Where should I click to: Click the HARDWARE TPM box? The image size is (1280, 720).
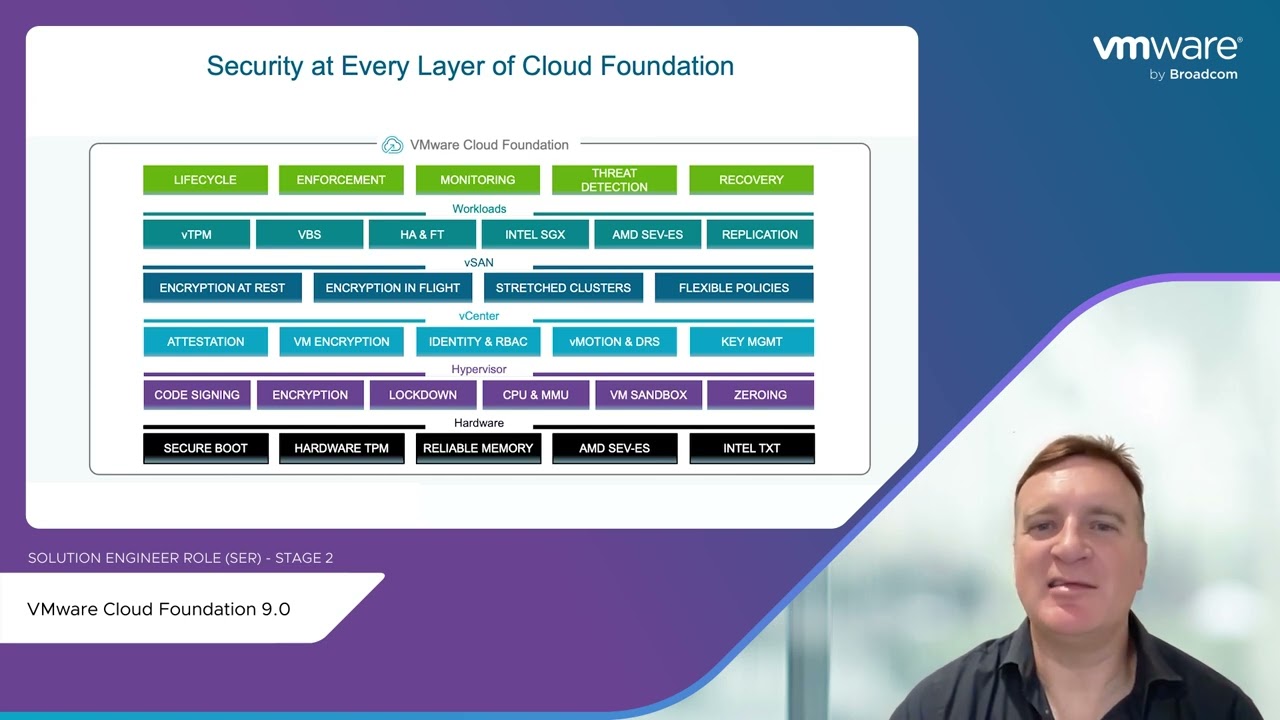tap(341, 448)
